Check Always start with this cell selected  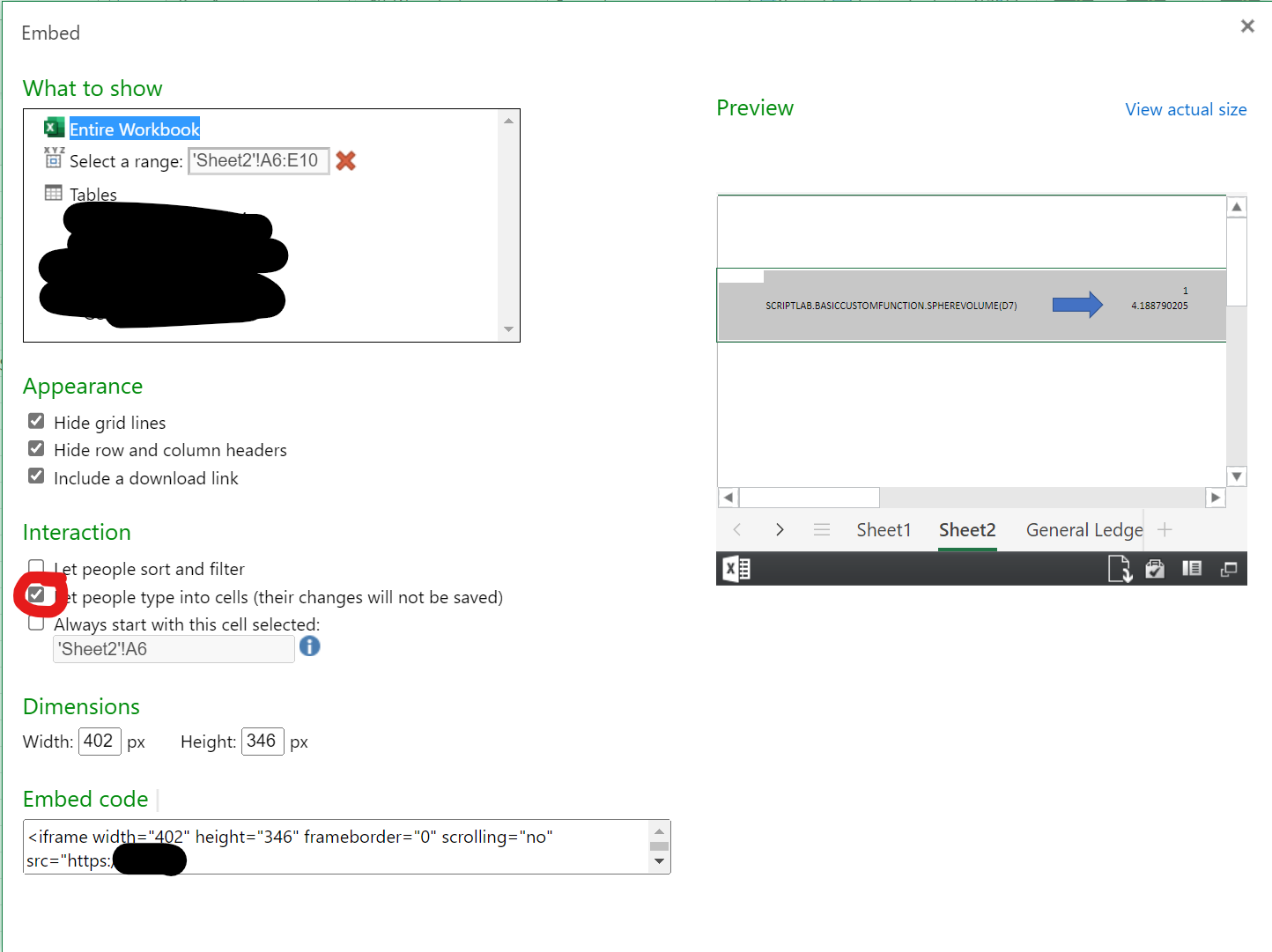[36, 622]
